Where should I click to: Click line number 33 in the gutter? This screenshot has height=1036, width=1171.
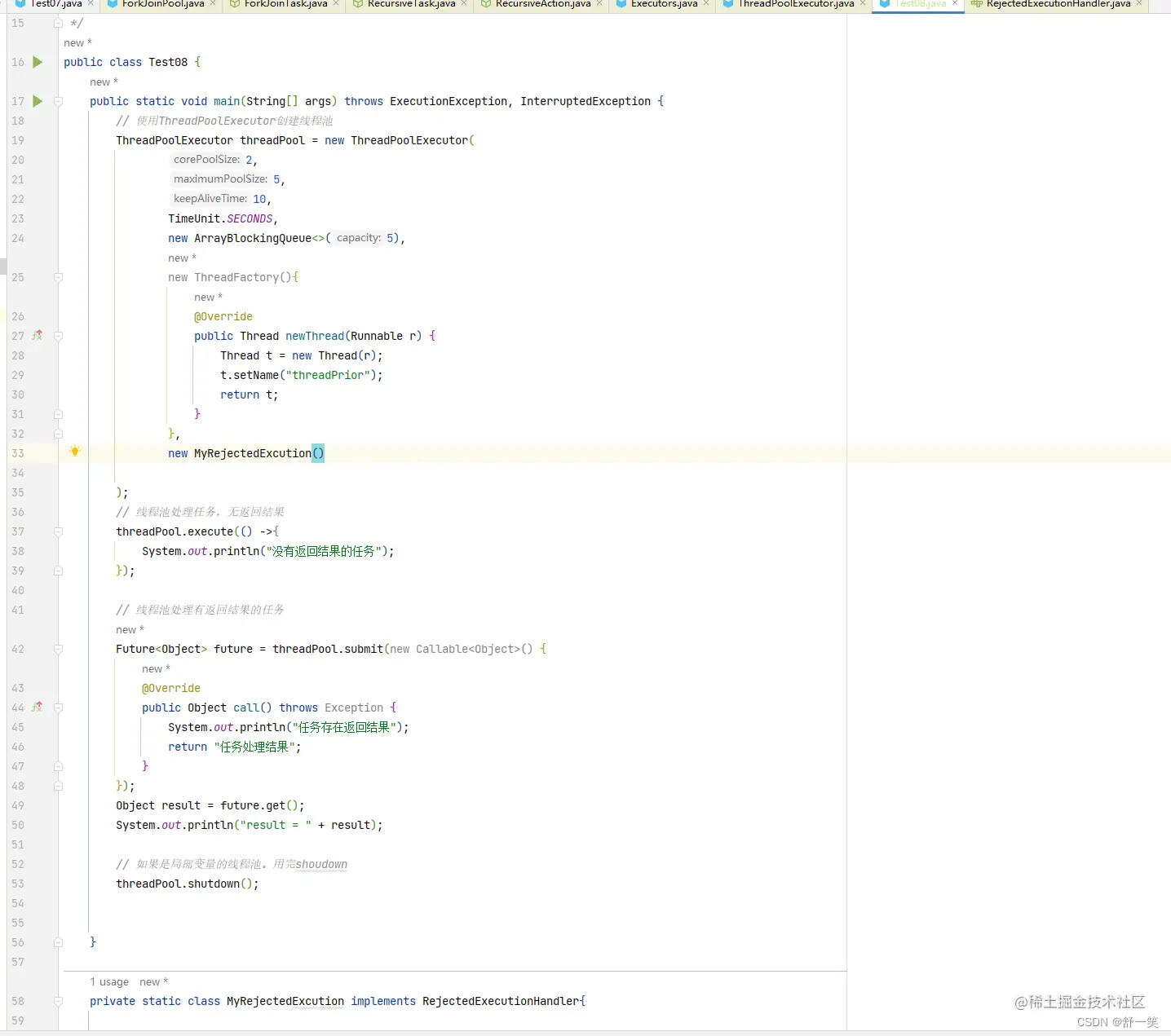[18, 453]
